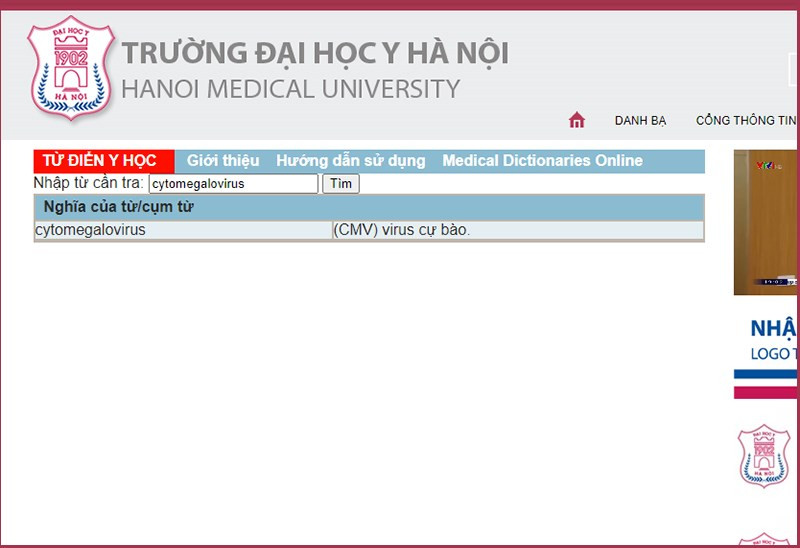Viewport: 800px width, 548px height.
Task: Select the TỪ ĐIỂN Y HỌC tab
Action: [x=104, y=161]
